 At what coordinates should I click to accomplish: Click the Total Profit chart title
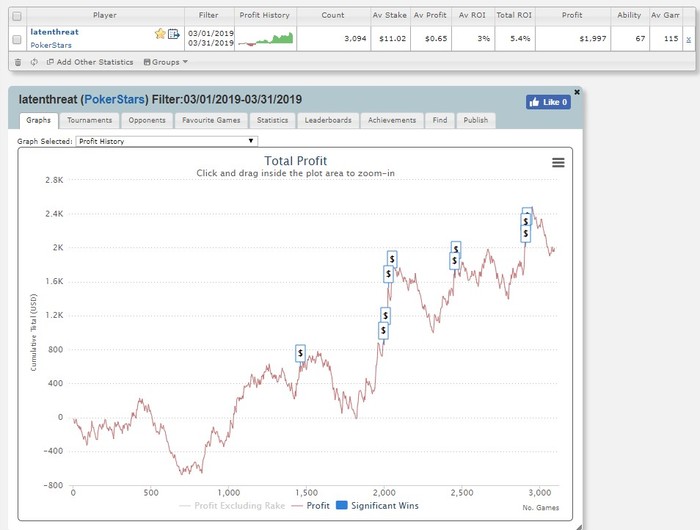pos(296,161)
